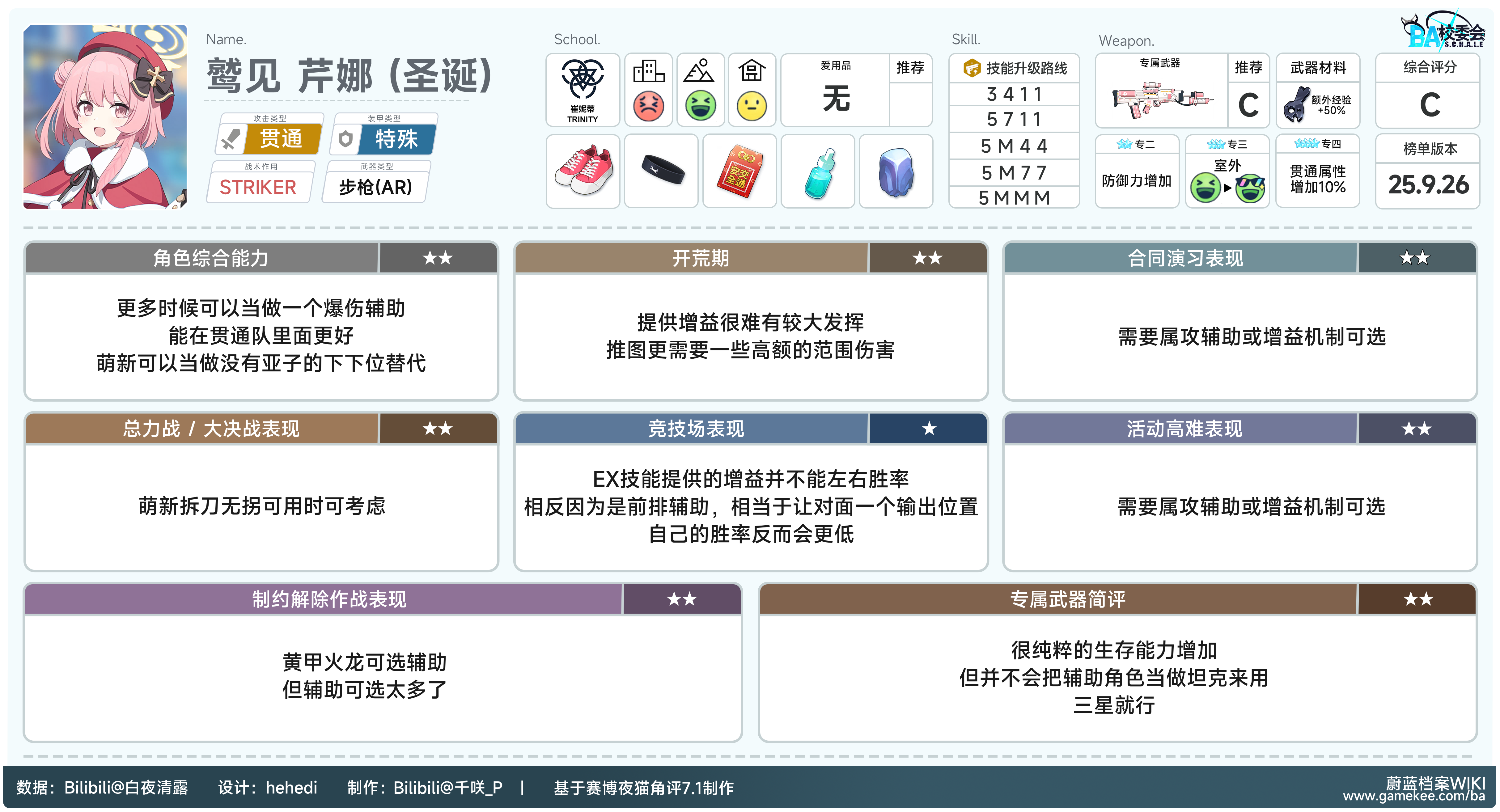Open the www.gamekee.com/ba wiki link
The width and height of the screenshot is (1500, 812).
(1413, 796)
